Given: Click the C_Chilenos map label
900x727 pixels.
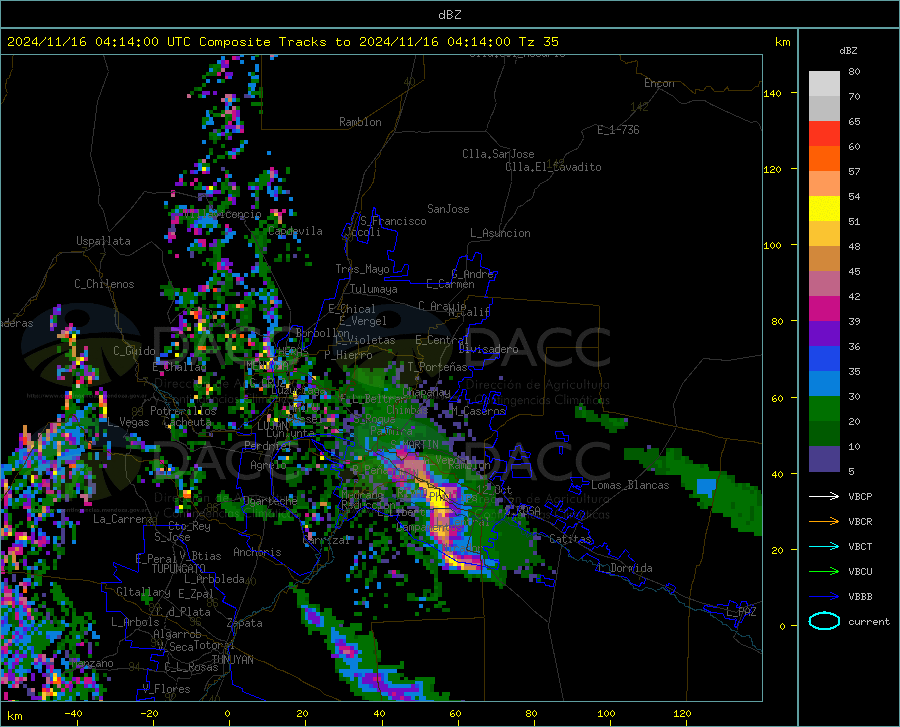Looking at the screenshot, I should pos(104,284).
